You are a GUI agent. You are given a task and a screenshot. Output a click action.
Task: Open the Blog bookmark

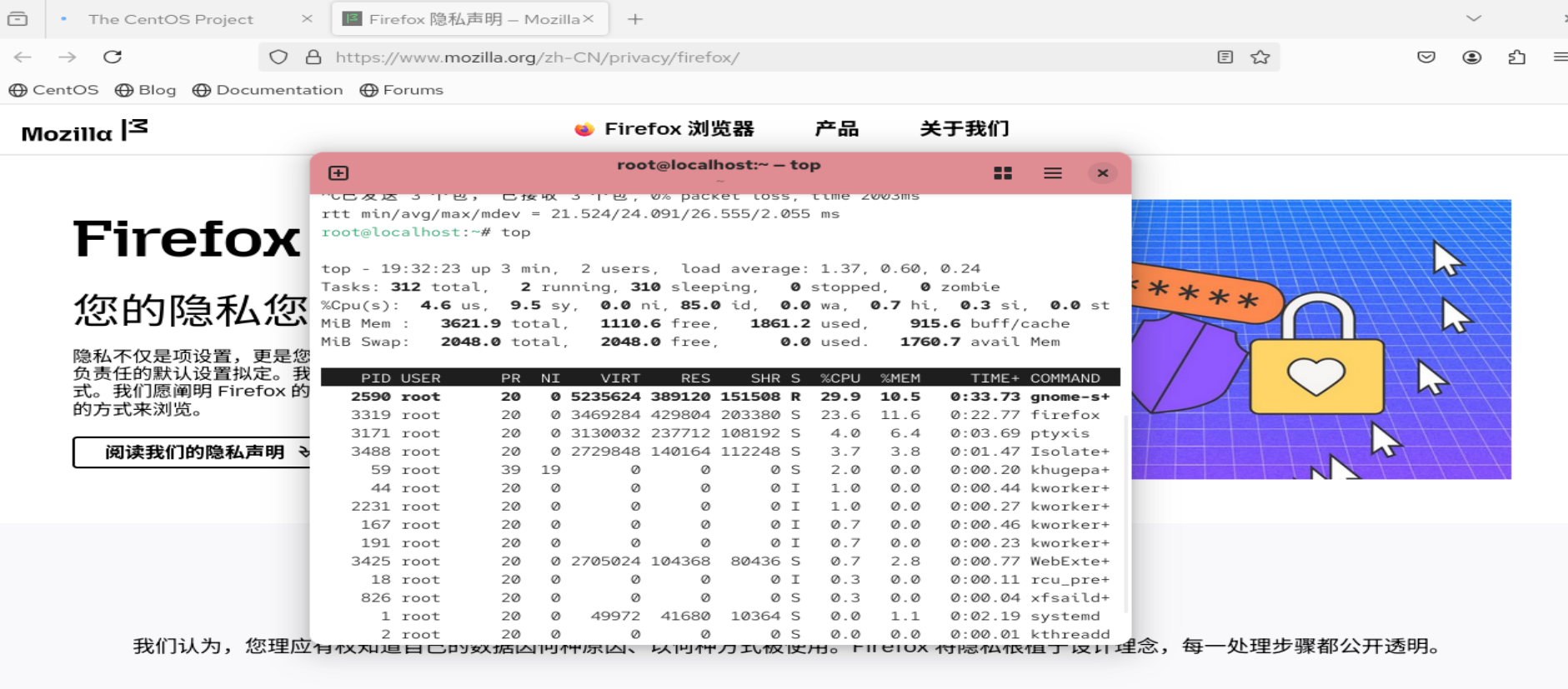pos(146,90)
